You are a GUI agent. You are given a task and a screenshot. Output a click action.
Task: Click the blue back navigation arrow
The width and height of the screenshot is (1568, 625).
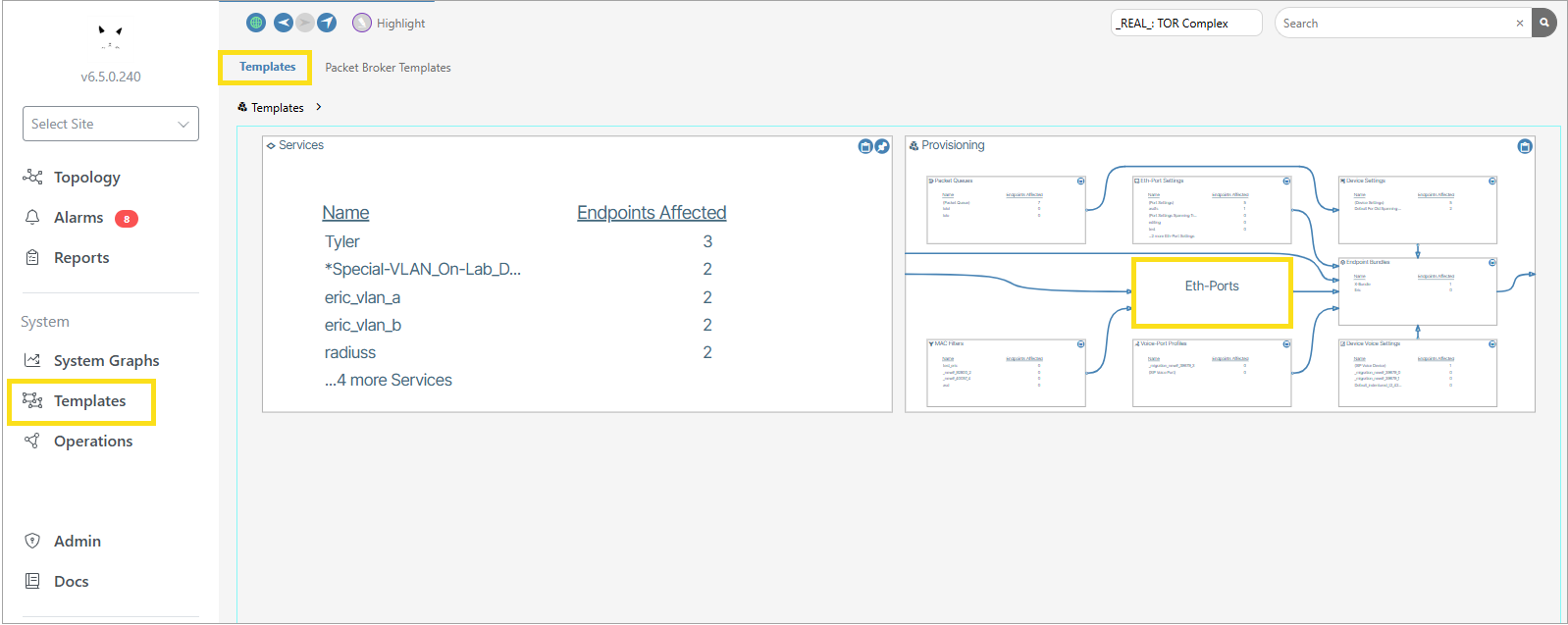[283, 23]
